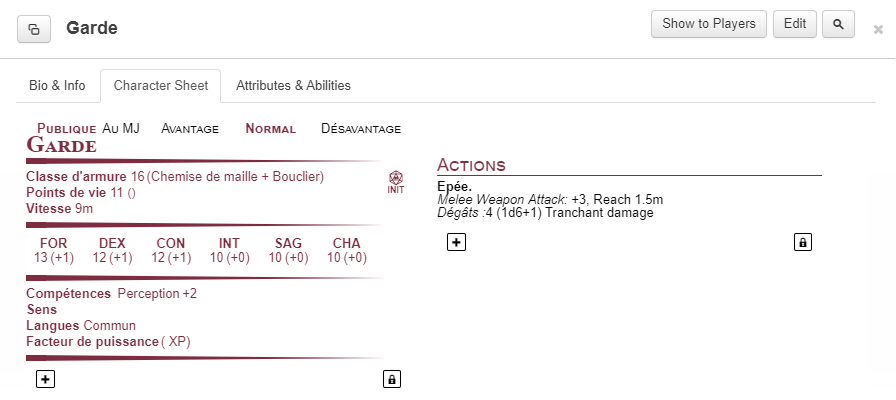This screenshot has height=400, width=896.
Task: Add a trait with the left plus icon
Action: pos(45,379)
